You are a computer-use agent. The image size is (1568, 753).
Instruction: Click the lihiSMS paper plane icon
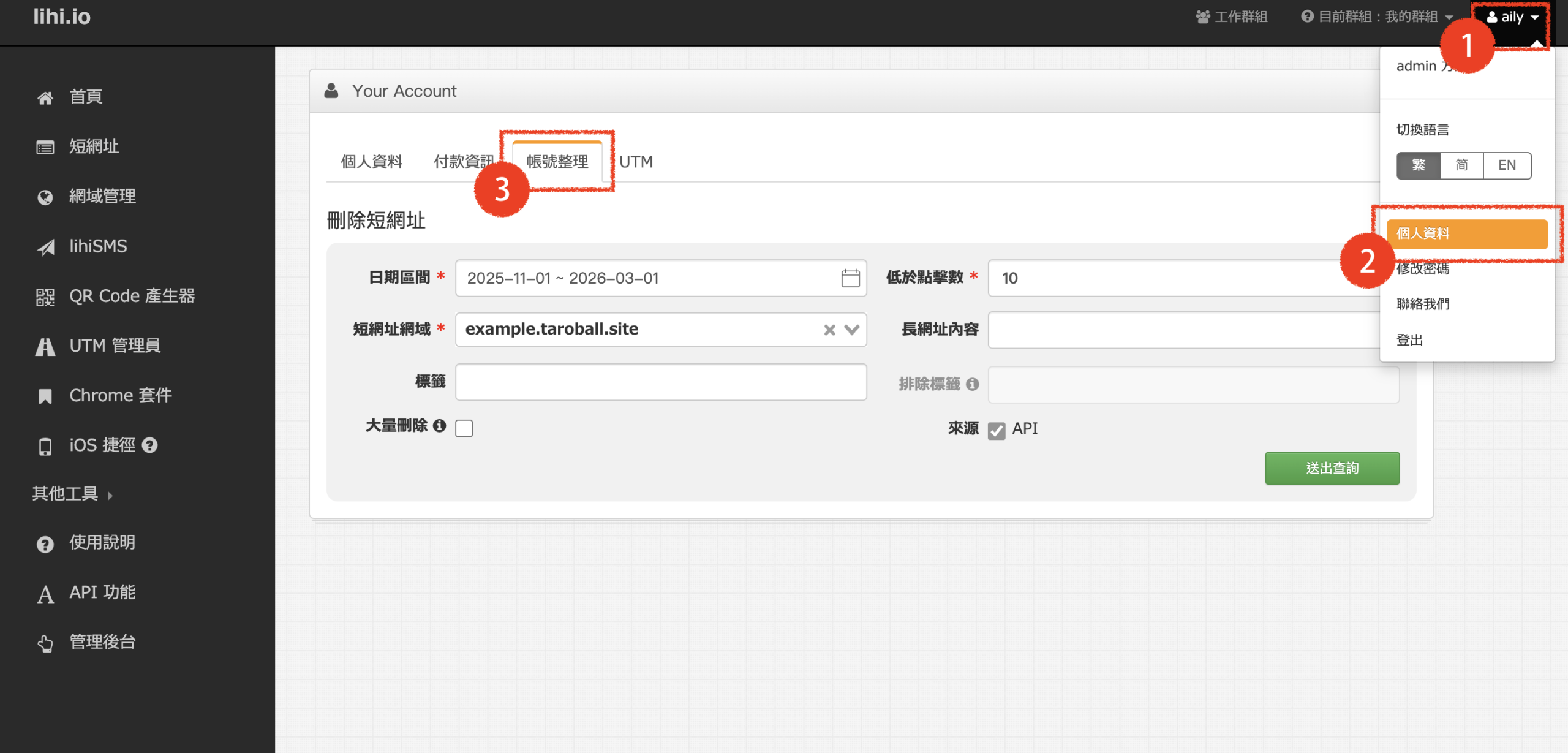point(45,247)
